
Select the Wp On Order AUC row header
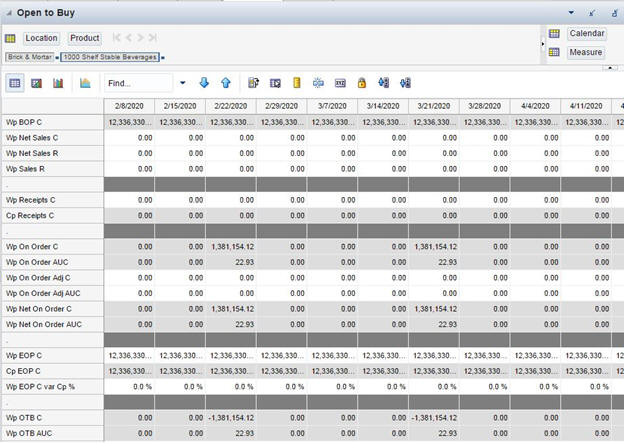coord(53,262)
